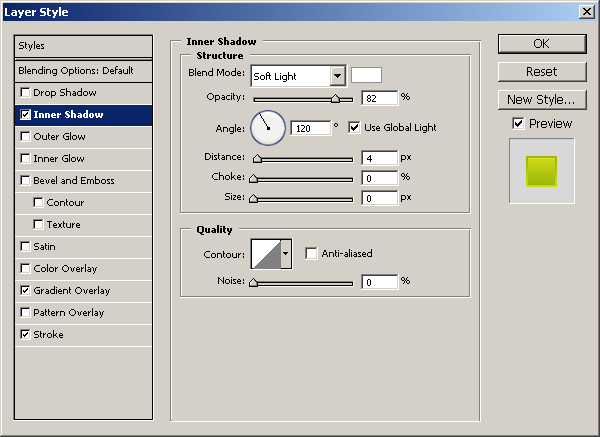Click the contour curve thumbnail
The image size is (600, 437).
click(x=266, y=254)
